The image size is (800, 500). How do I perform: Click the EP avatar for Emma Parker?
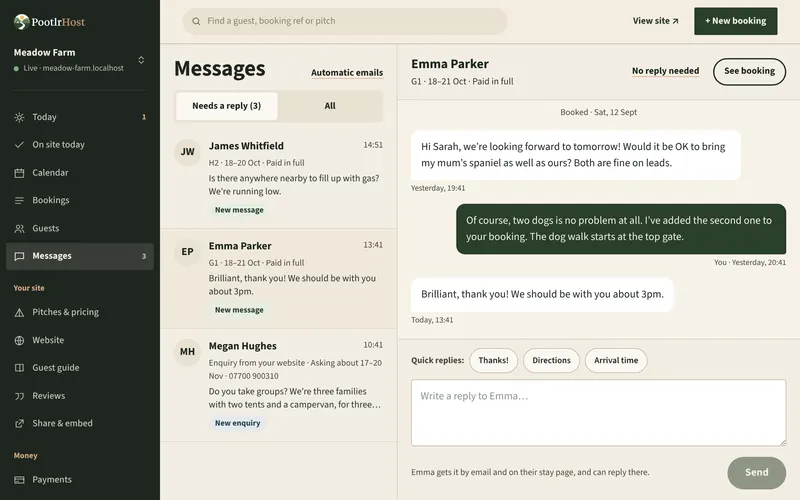pyautogui.click(x=187, y=252)
